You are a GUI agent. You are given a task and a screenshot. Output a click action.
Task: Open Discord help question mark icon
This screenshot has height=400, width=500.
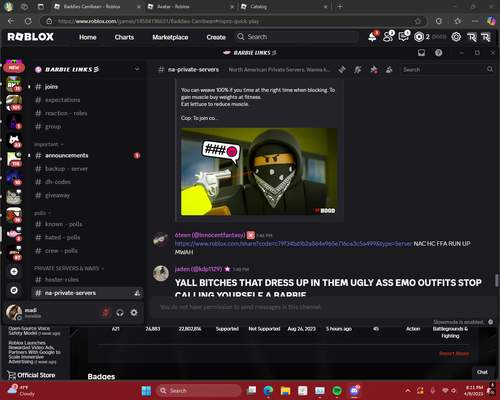[x=439, y=53]
